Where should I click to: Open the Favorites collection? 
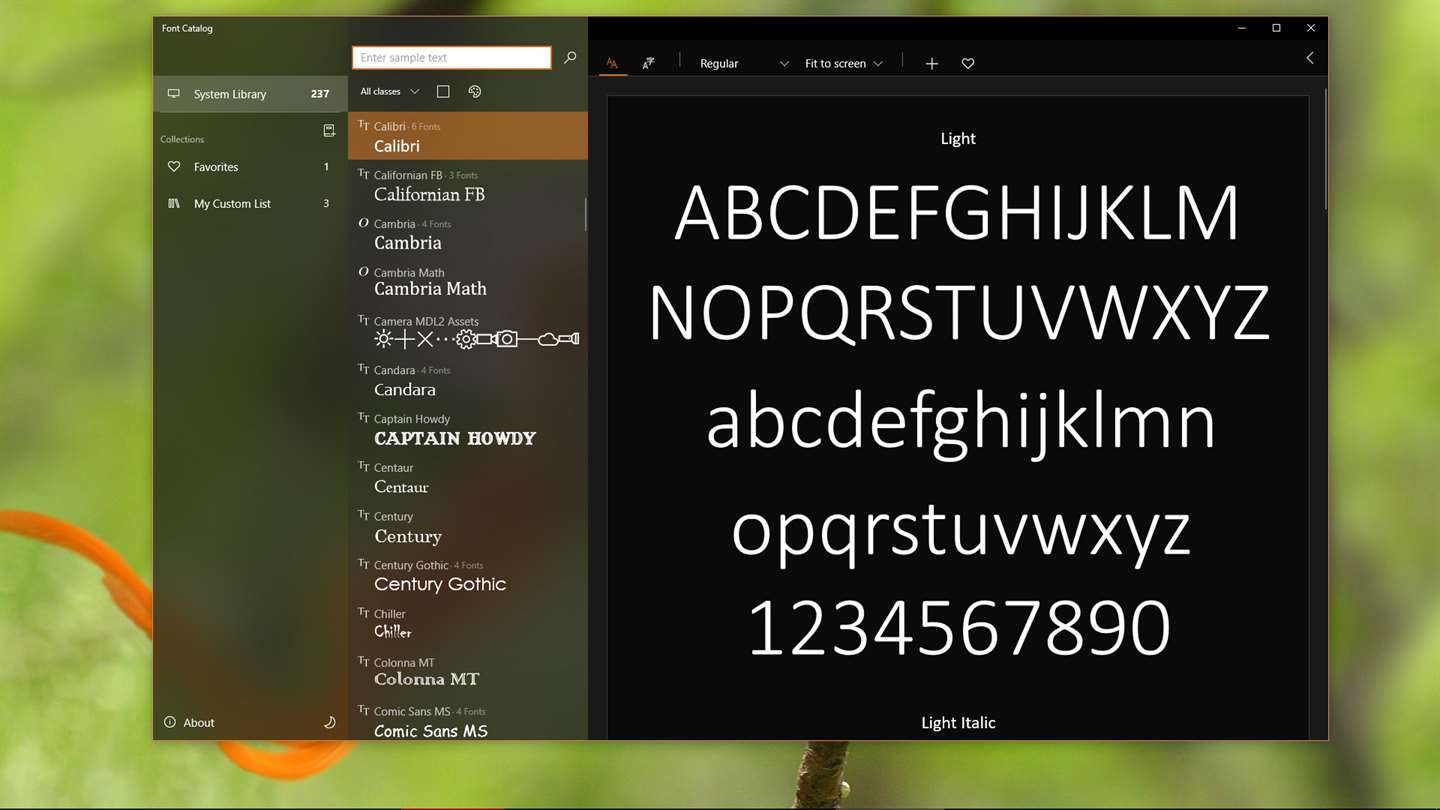pyautogui.click(x=250, y=167)
